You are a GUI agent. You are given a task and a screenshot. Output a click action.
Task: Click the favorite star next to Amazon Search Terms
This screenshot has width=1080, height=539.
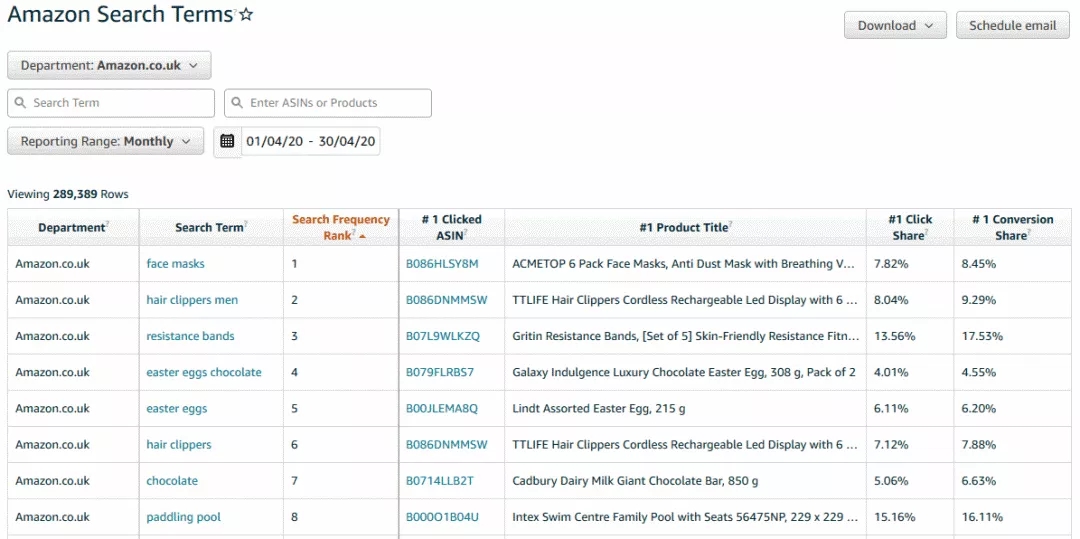tap(246, 15)
